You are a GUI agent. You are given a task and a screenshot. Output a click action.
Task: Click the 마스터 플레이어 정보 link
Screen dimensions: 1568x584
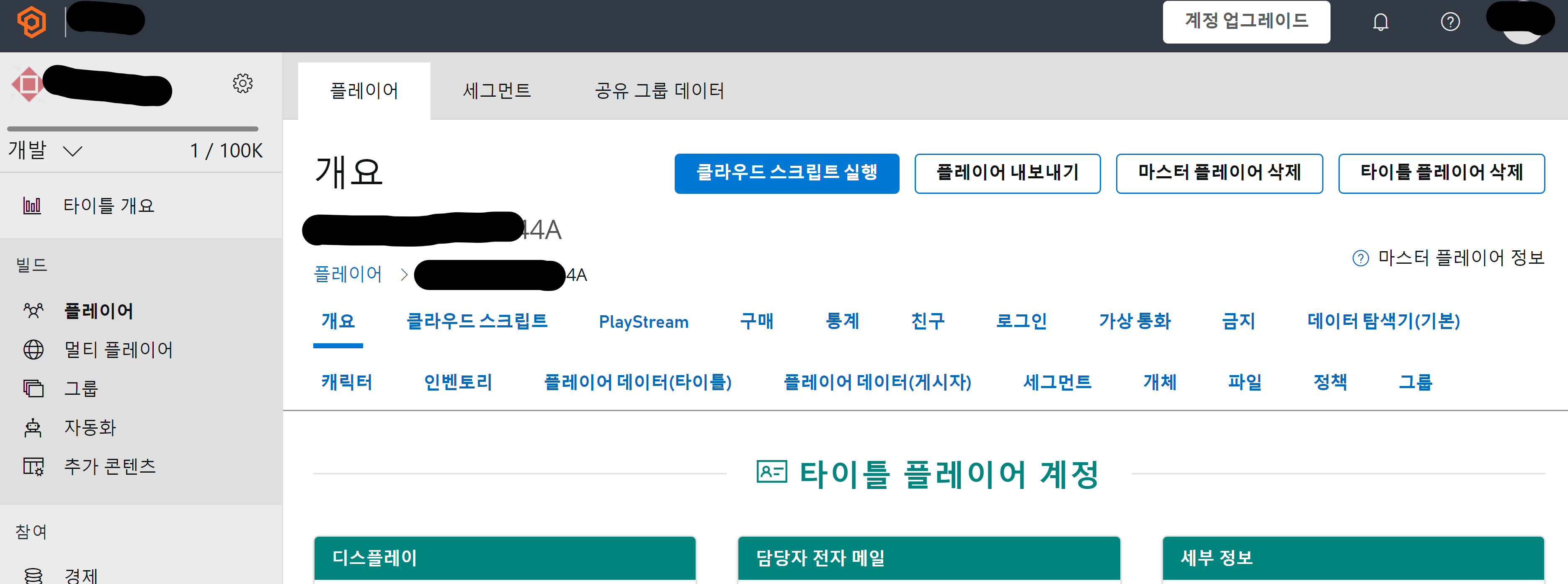(x=1461, y=258)
